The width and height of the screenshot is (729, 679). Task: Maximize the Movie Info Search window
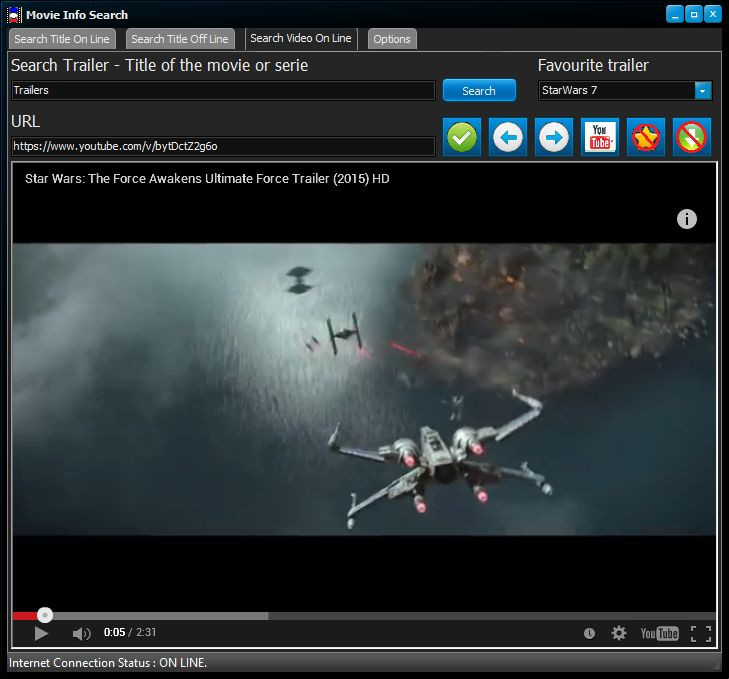pyautogui.click(x=694, y=14)
